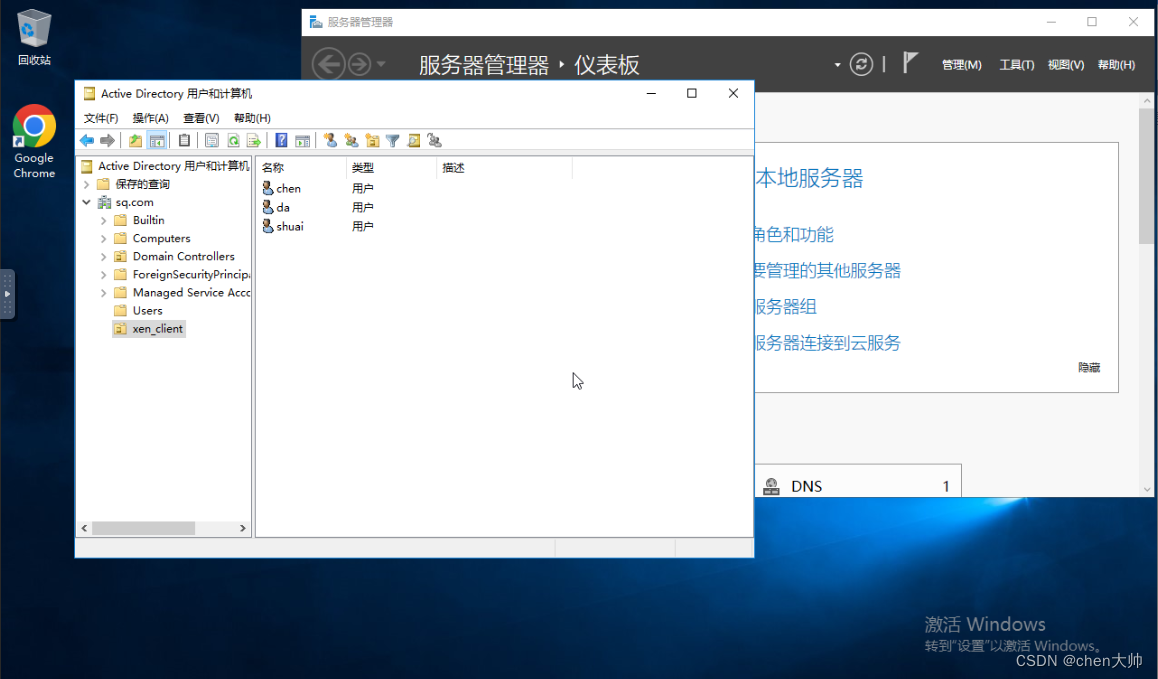Click Server Manager back navigation arrow
Viewport: 1158px width, 679px height.
[329, 64]
